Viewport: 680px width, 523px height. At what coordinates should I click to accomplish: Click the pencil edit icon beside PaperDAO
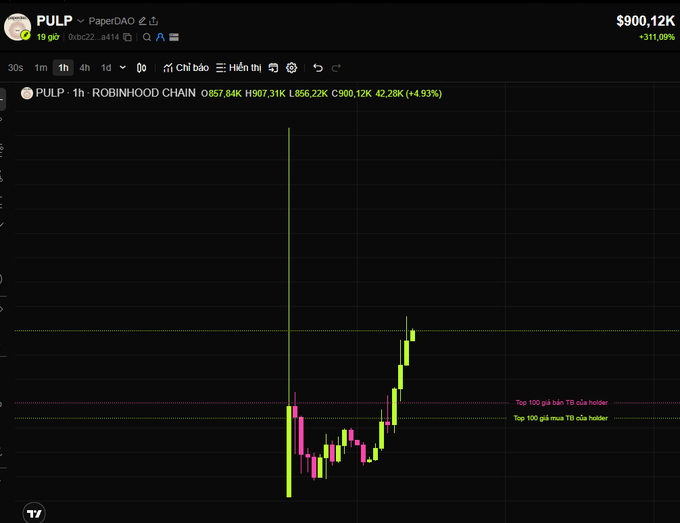(142, 21)
